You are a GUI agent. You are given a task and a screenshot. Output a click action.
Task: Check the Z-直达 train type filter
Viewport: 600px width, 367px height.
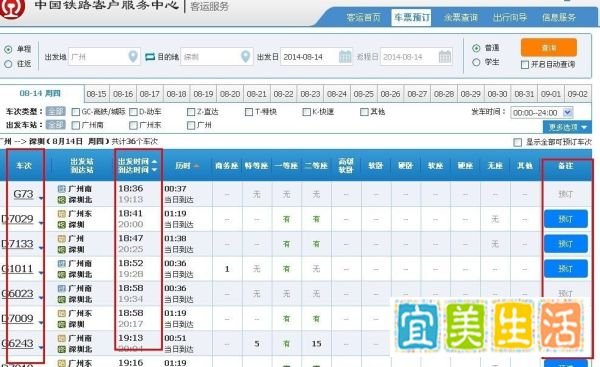coord(191,112)
